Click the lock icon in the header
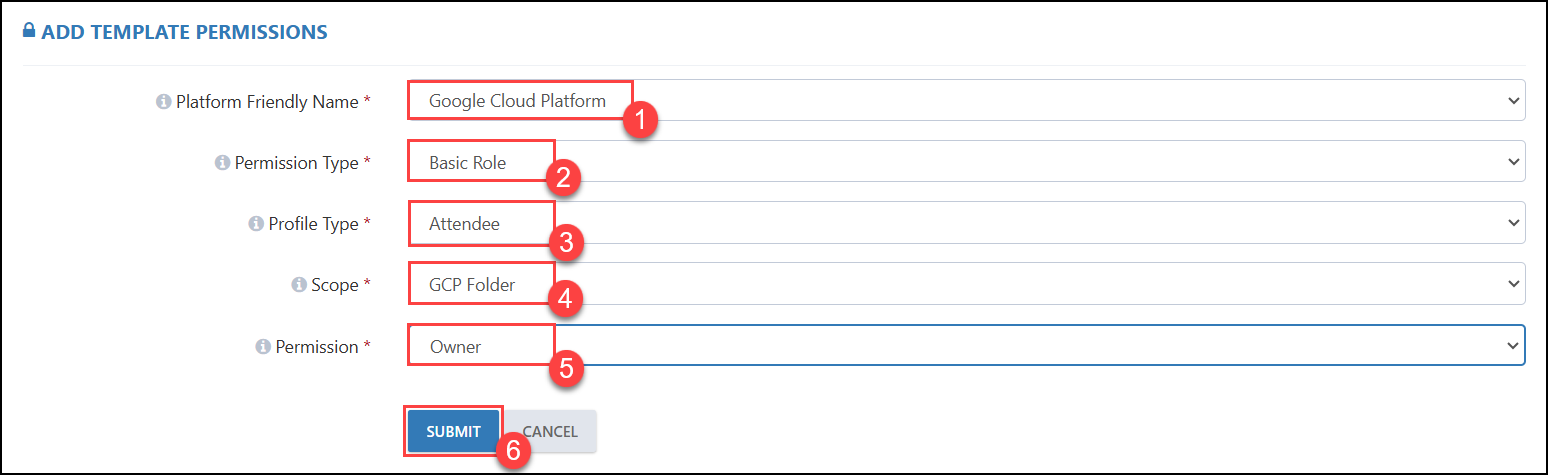The height and width of the screenshot is (475, 1548). 29,31
